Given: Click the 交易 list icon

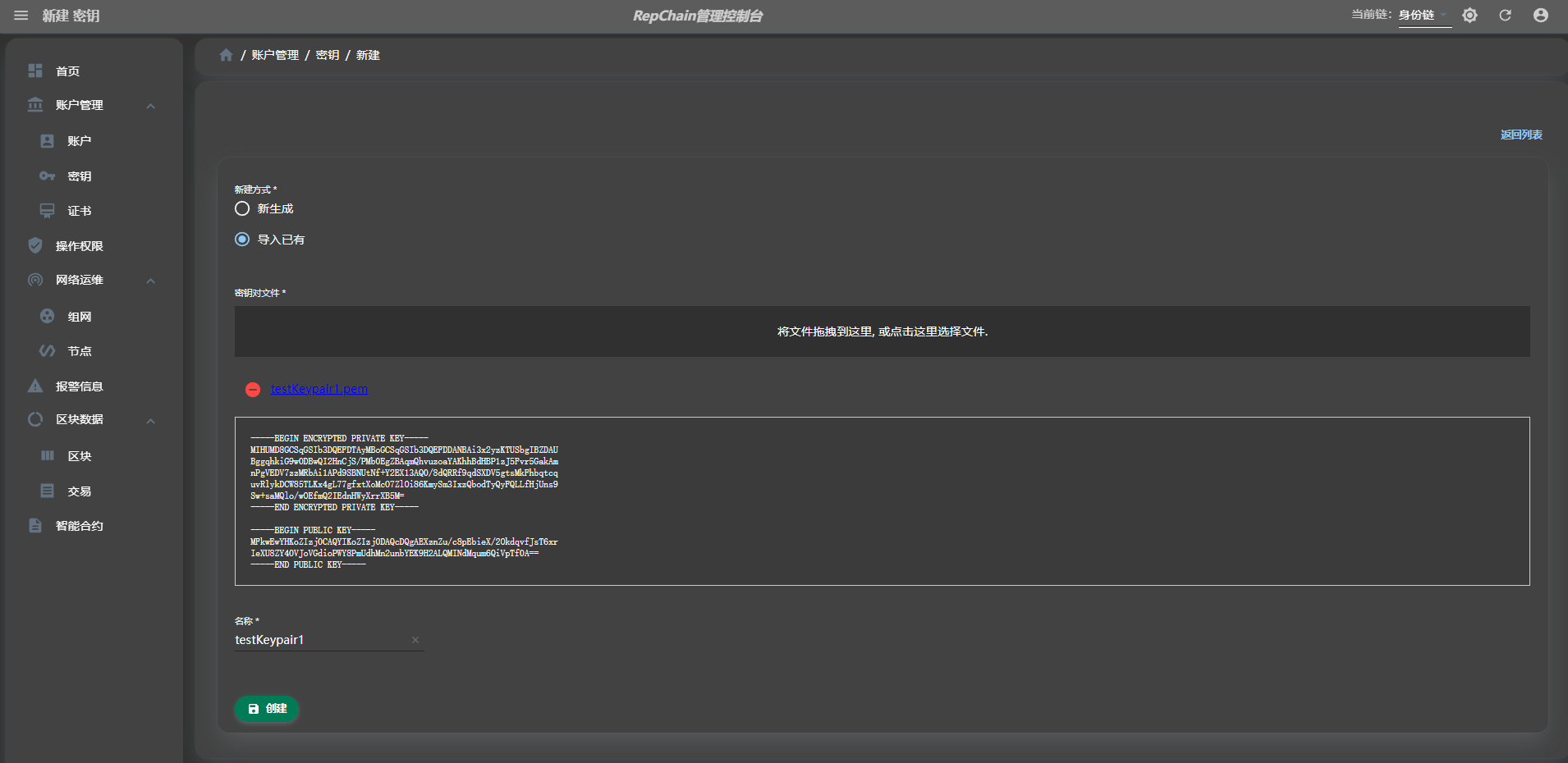Looking at the screenshot, I should point(48,491).
